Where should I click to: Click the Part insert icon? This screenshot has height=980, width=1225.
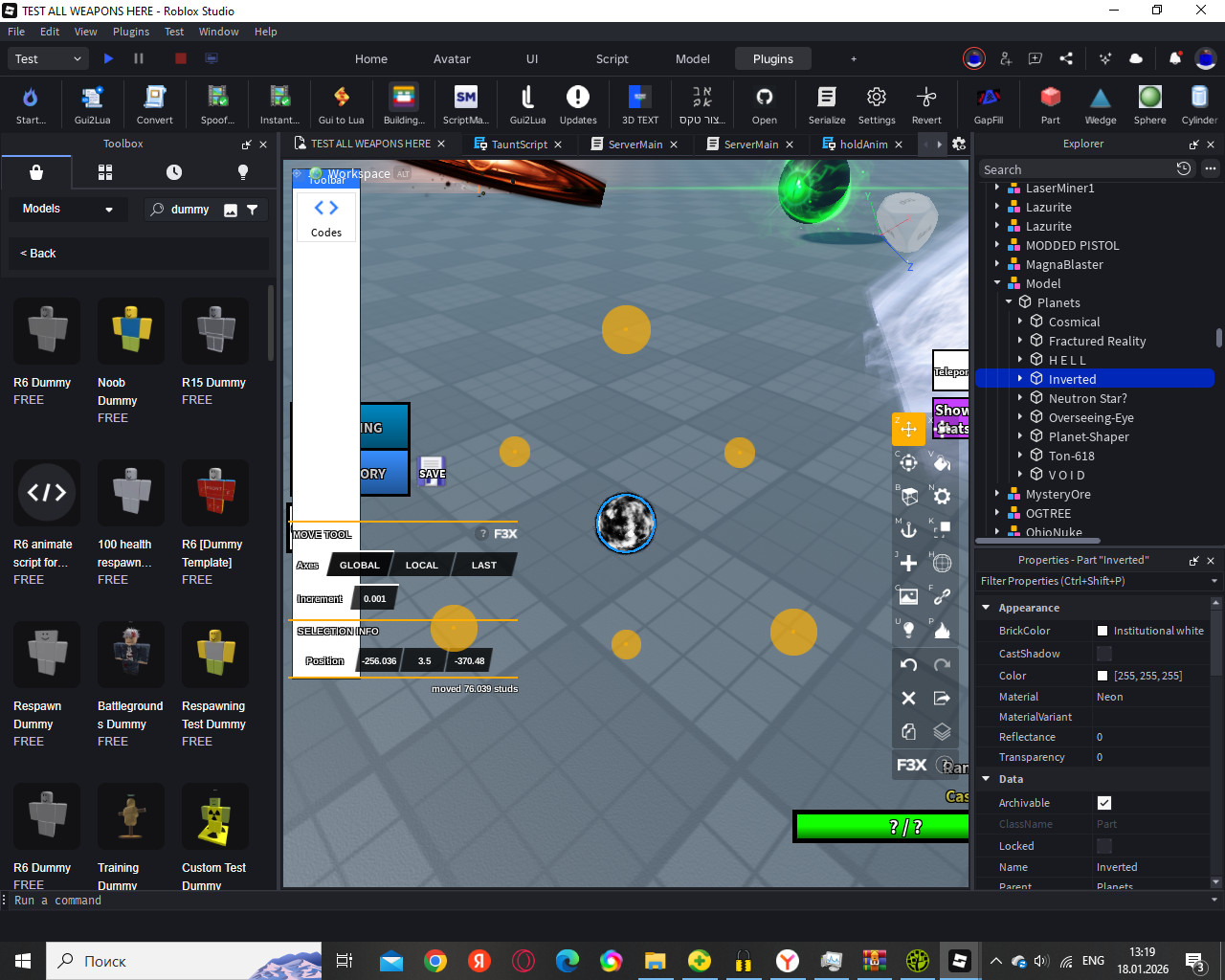(x=1051, y=104)
